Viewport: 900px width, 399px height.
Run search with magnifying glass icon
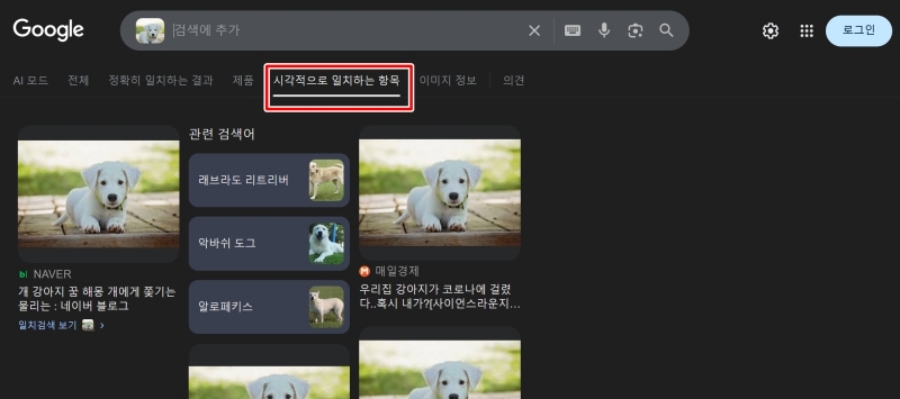click(666, 30)
